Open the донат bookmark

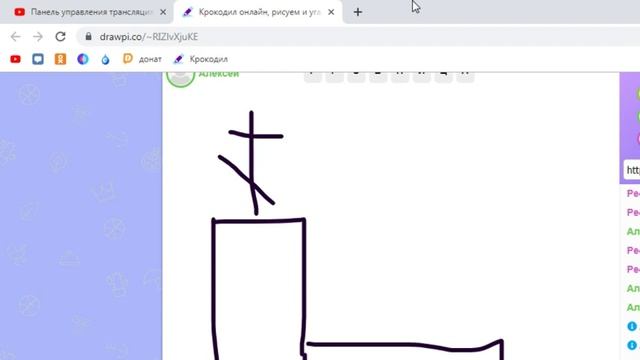pos(142,59)
